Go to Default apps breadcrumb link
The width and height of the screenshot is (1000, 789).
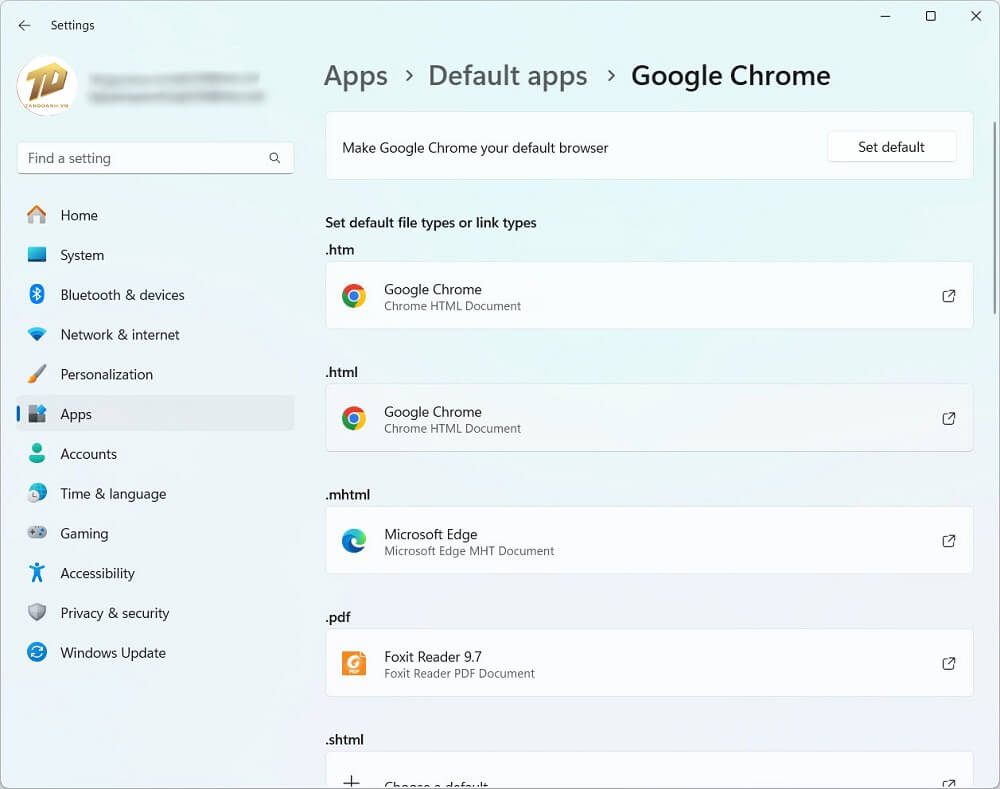tap(508, 77)
